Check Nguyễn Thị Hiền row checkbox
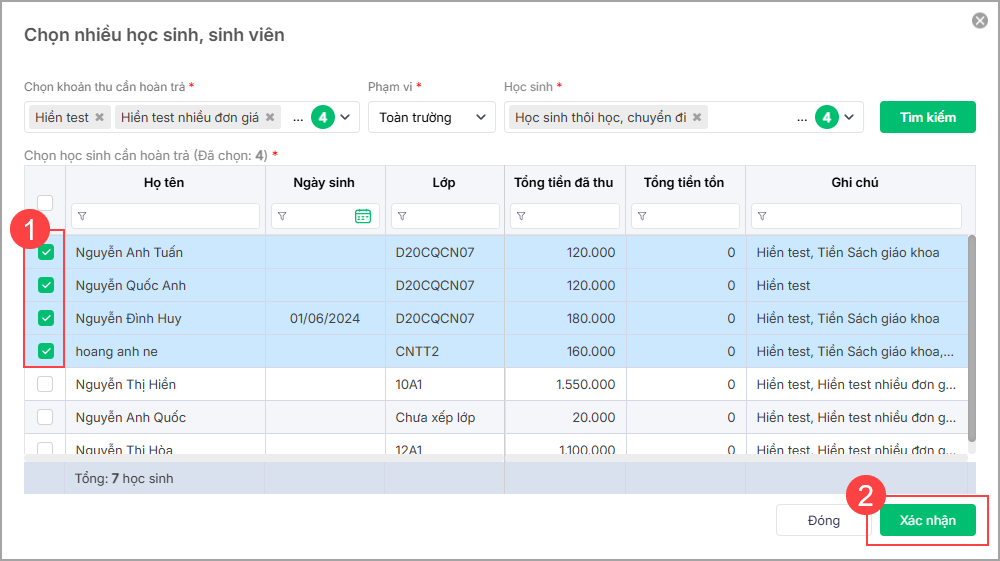 point(45,384)
